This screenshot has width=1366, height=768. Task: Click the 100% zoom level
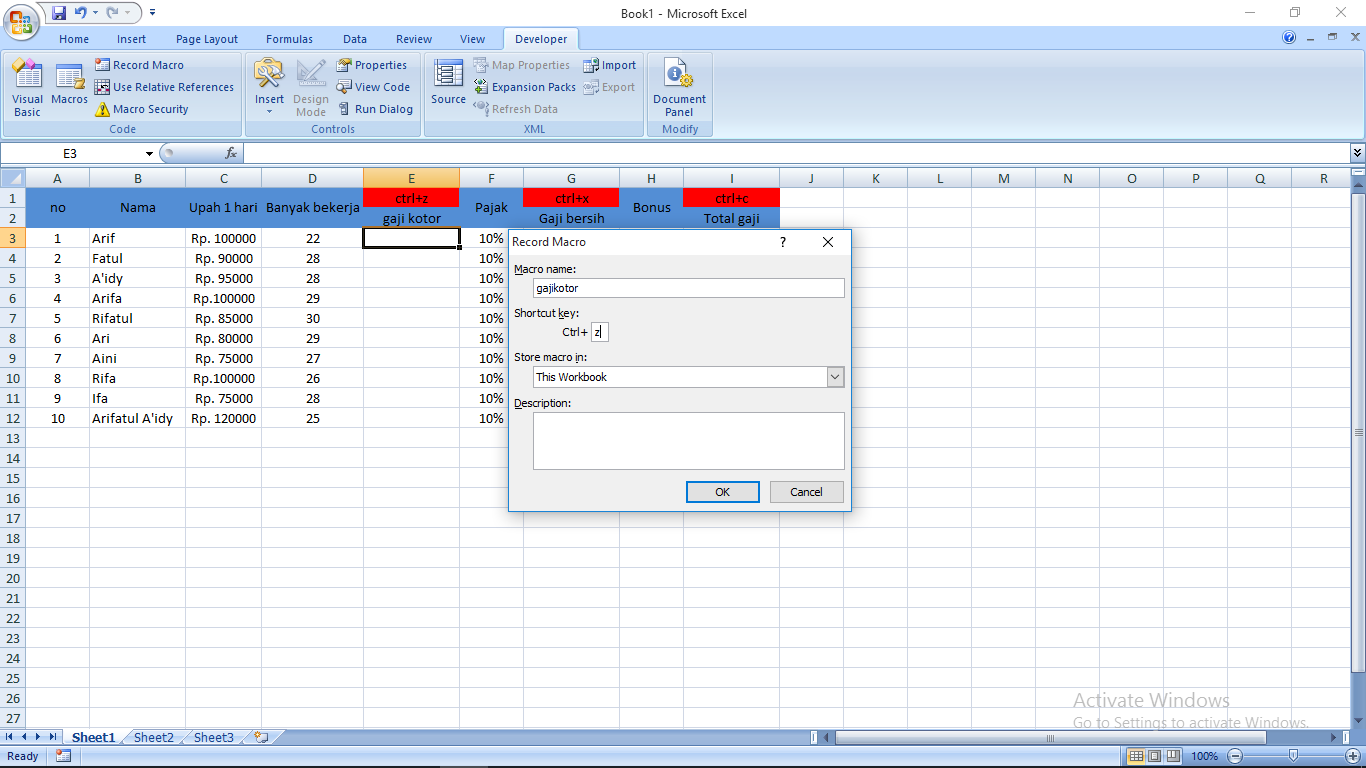tap(1204, 756)
